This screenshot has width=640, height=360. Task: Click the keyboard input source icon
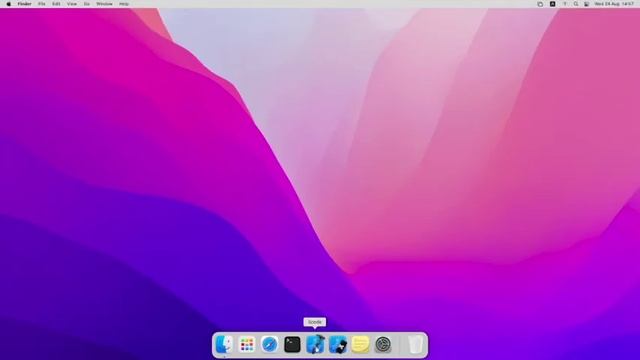[553, 4]
